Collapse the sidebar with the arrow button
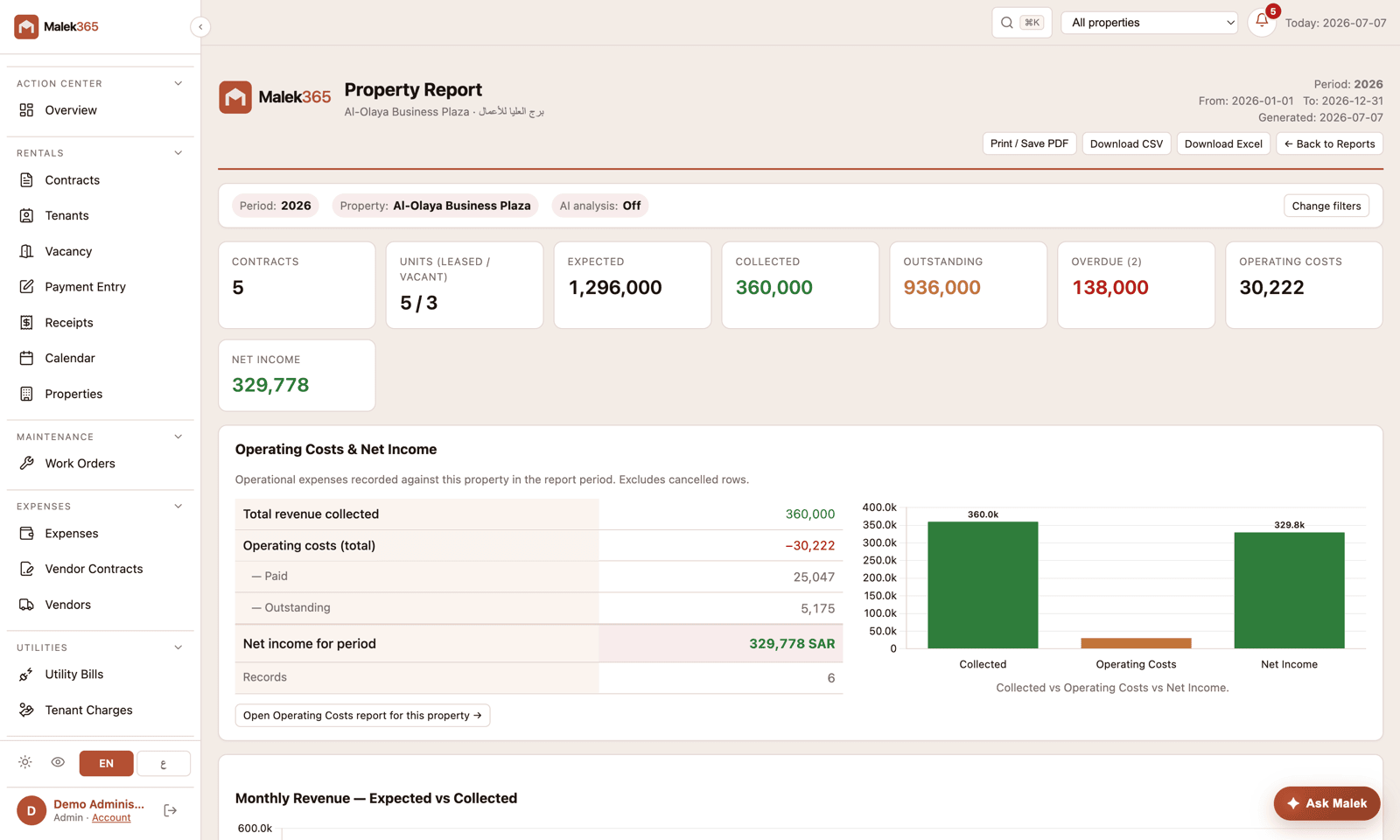Image resolution: width=1400 pixels, height=840 pixels. click(200, 27)
